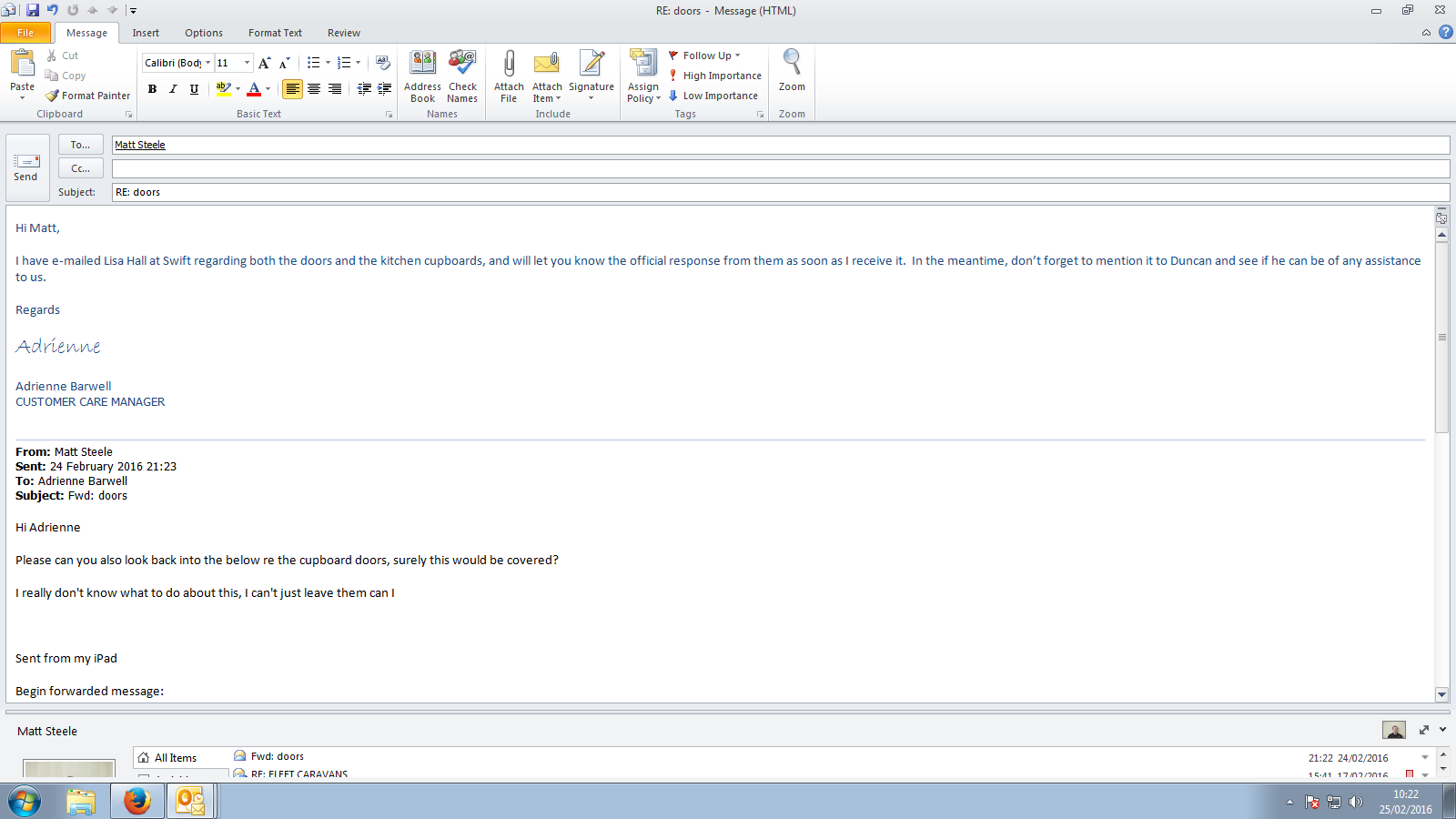1456x819 pixels.
Task: Open the Windows Start menu
Action: pyautogui.click(x=25, y=802)
